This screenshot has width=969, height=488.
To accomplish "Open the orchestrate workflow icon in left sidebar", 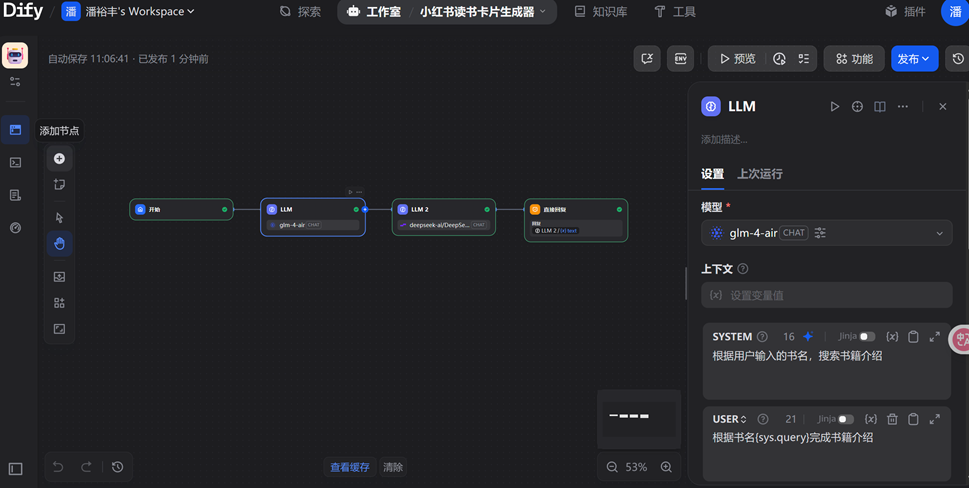I will pyautogui.click(x=15, y=130).
